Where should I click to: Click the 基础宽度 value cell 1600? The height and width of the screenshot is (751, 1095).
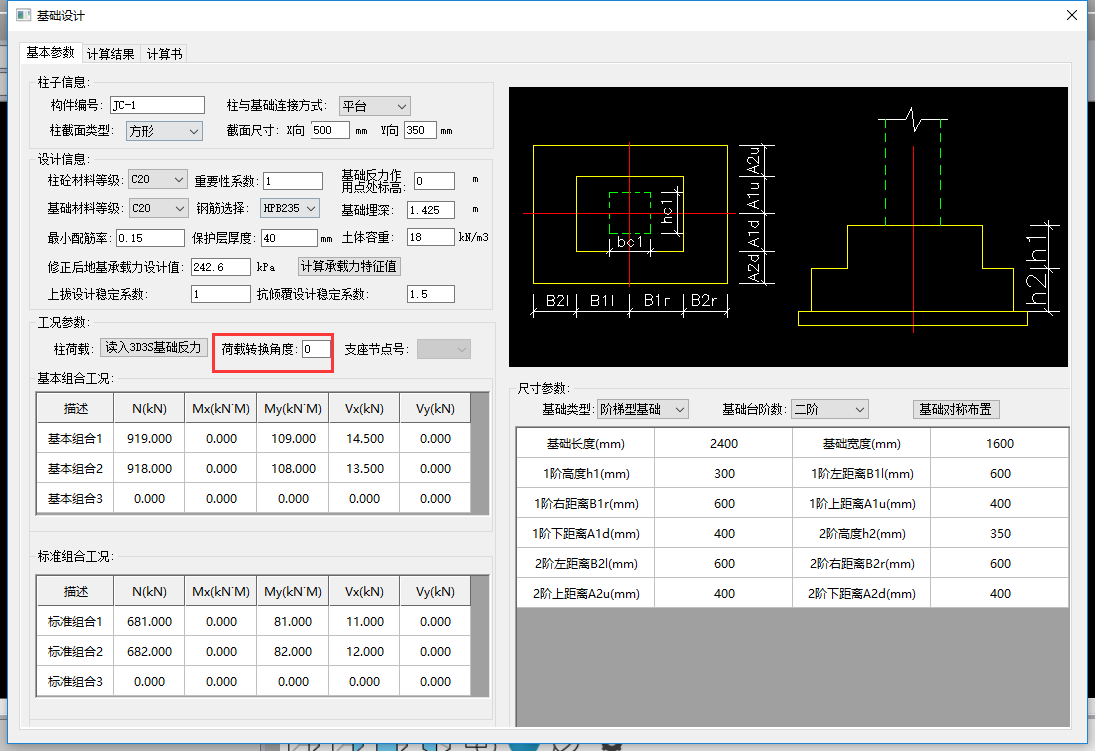point(1000,444)
